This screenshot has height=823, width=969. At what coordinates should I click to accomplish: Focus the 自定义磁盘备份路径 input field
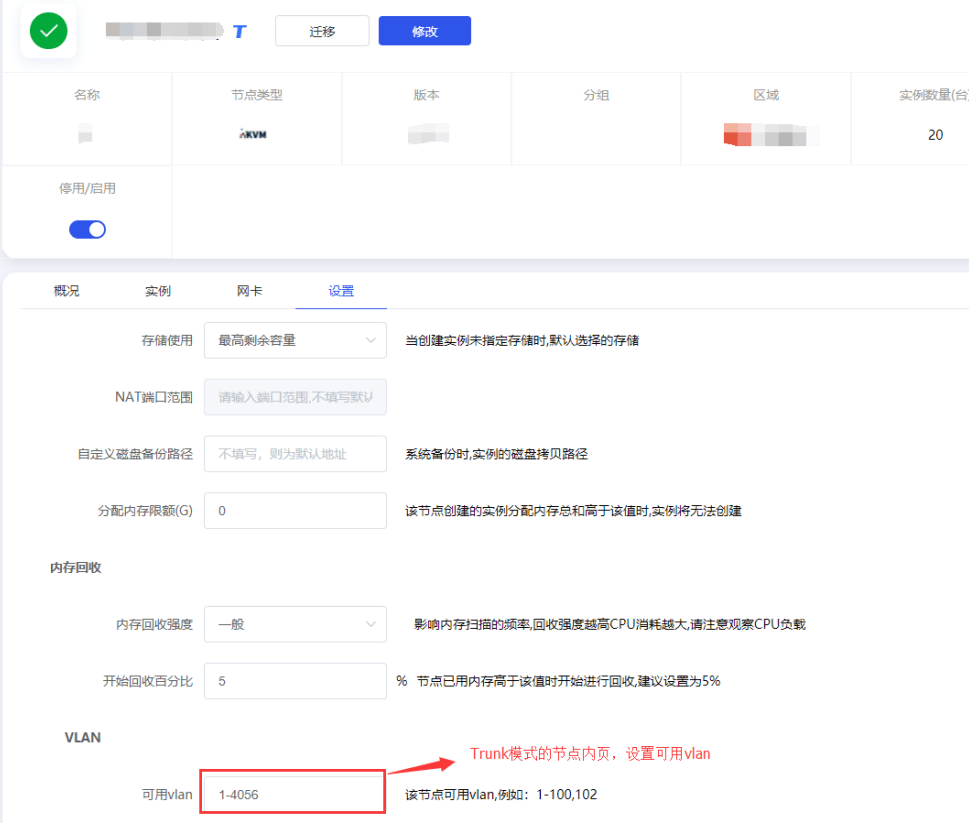point(295,454)
